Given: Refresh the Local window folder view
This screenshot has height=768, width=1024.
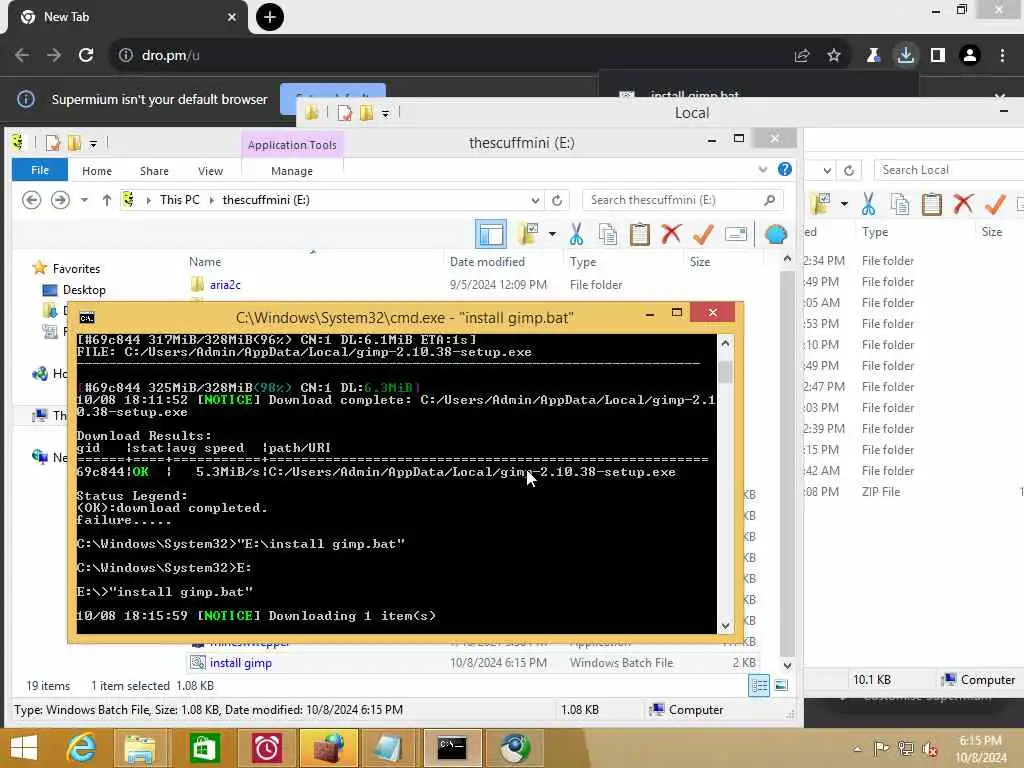Looking at the screenshot, I should pyautogui.click(x=848, y=170).
